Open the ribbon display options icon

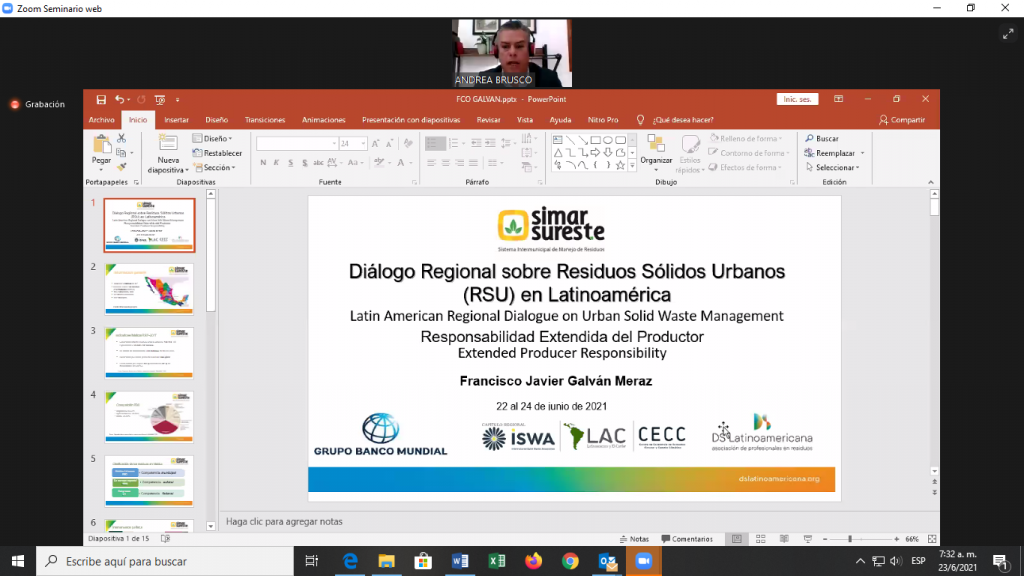(x=839, y=99)
